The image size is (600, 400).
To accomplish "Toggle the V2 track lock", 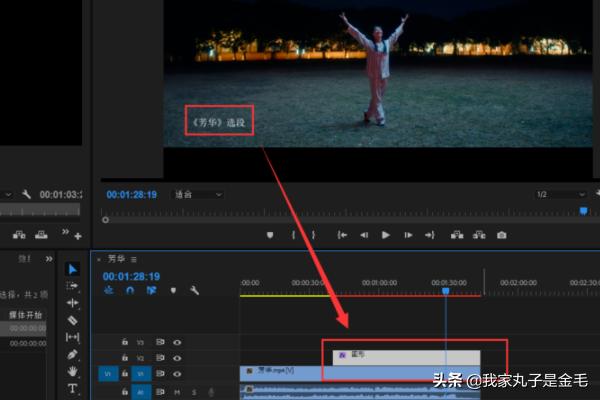I will pyautogui.click(x=125, y=357).
